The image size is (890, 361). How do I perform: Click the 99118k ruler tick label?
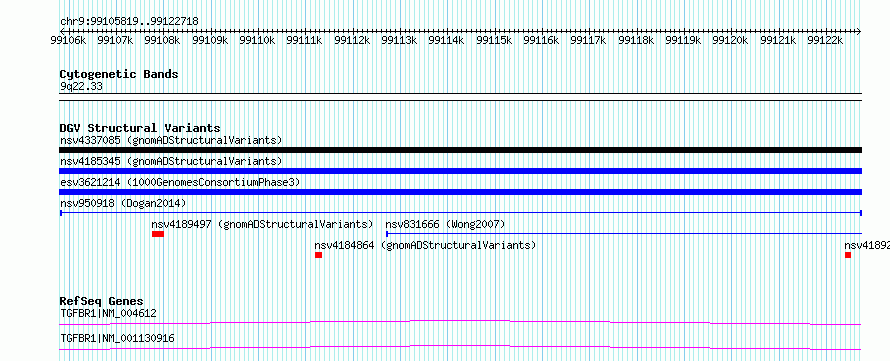tap(636, 40)
